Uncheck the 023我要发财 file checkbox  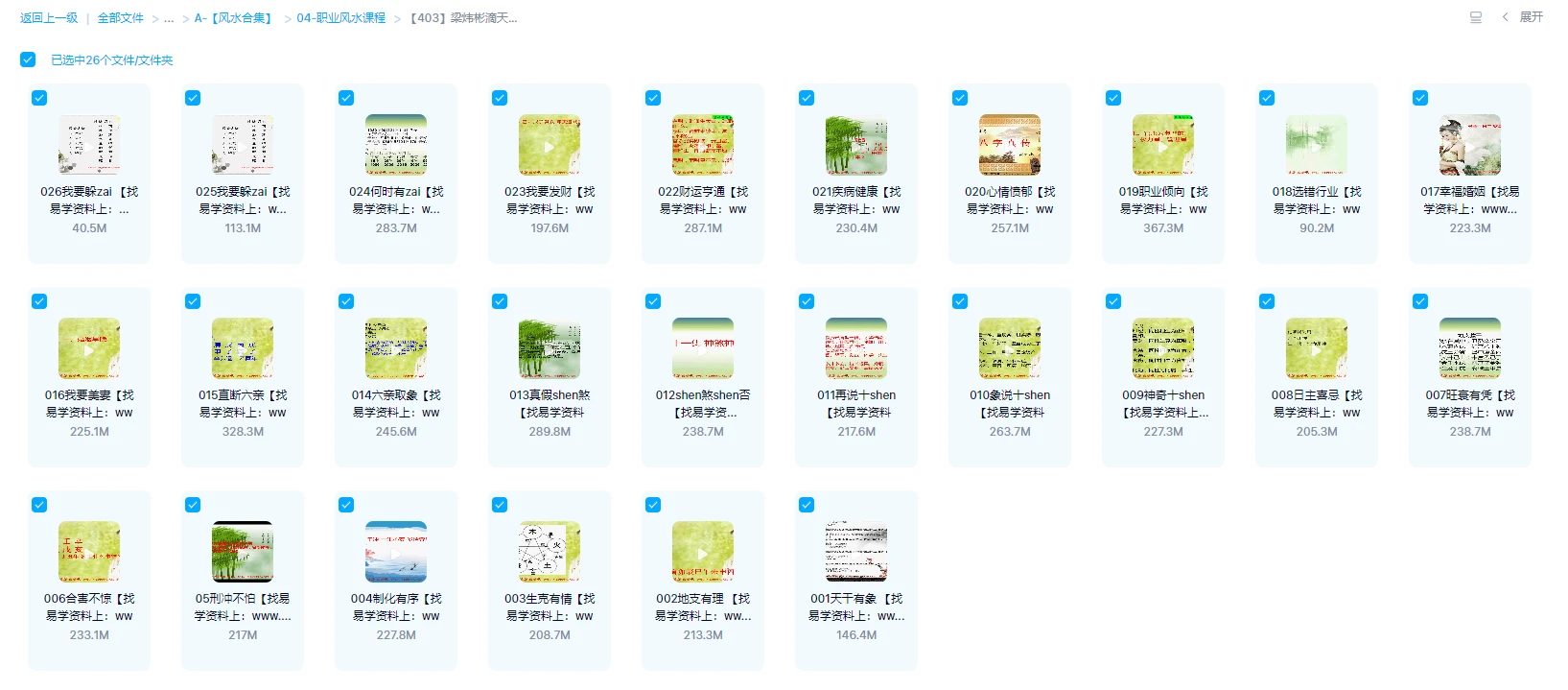pos(500,98)
